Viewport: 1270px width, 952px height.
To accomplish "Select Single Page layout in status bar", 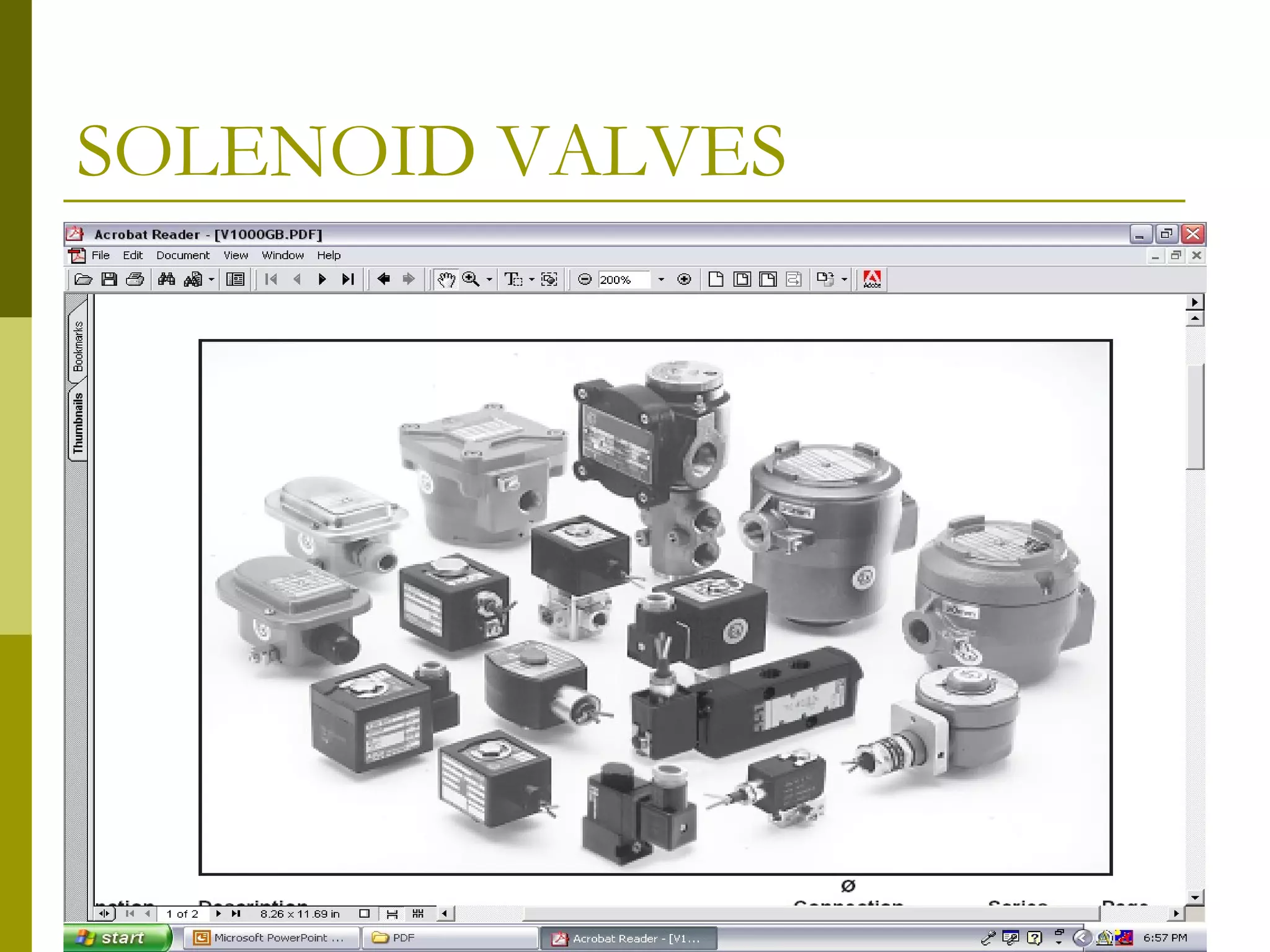I will coord(365,914).
